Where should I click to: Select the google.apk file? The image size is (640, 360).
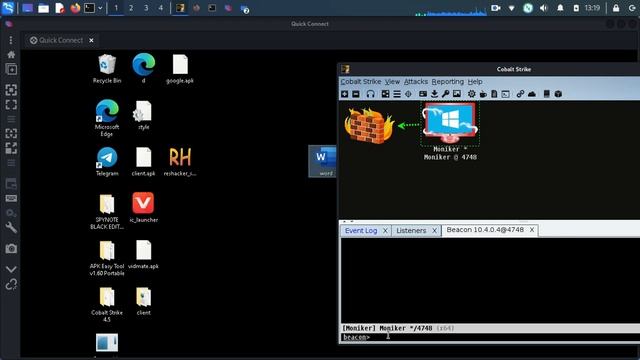tap(180, 69)
